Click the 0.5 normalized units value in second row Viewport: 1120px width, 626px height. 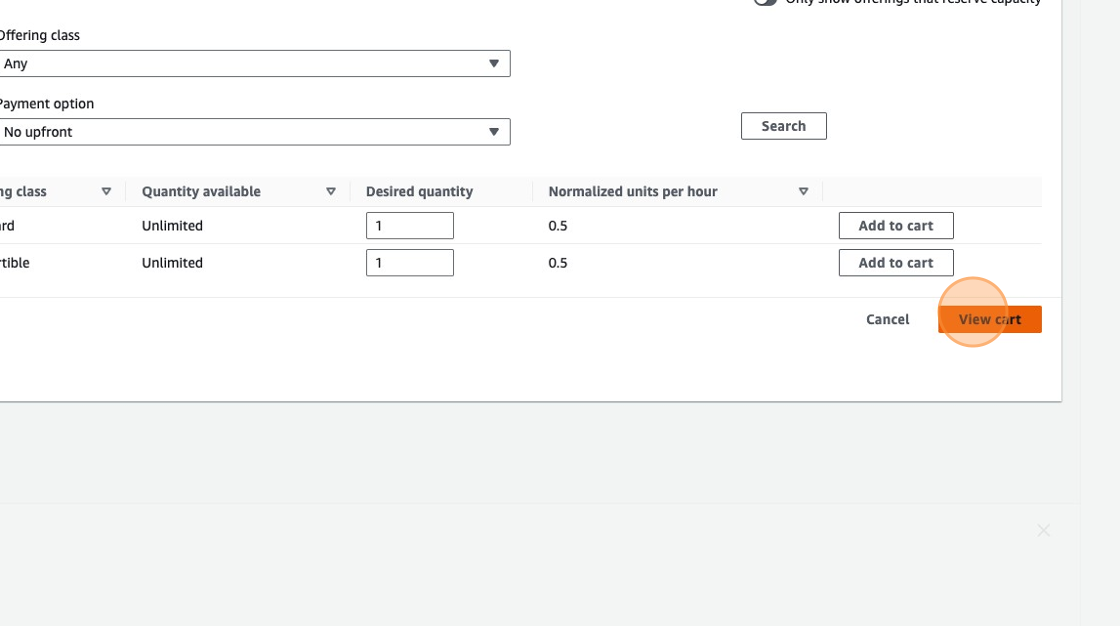(x=558, y=263)
